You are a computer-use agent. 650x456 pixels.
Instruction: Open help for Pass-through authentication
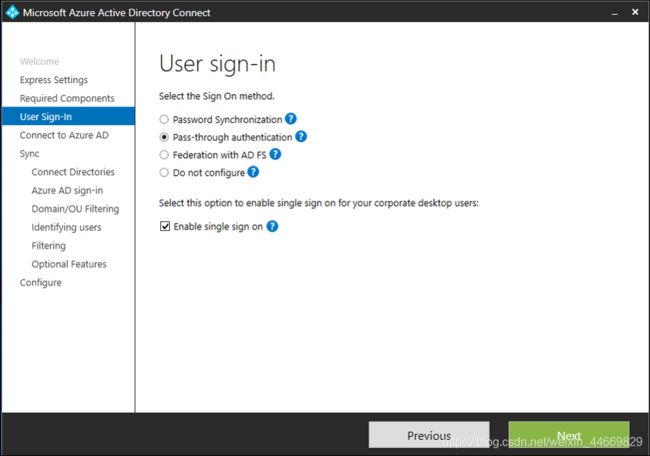pyautogui.click(x=301, y=136)
